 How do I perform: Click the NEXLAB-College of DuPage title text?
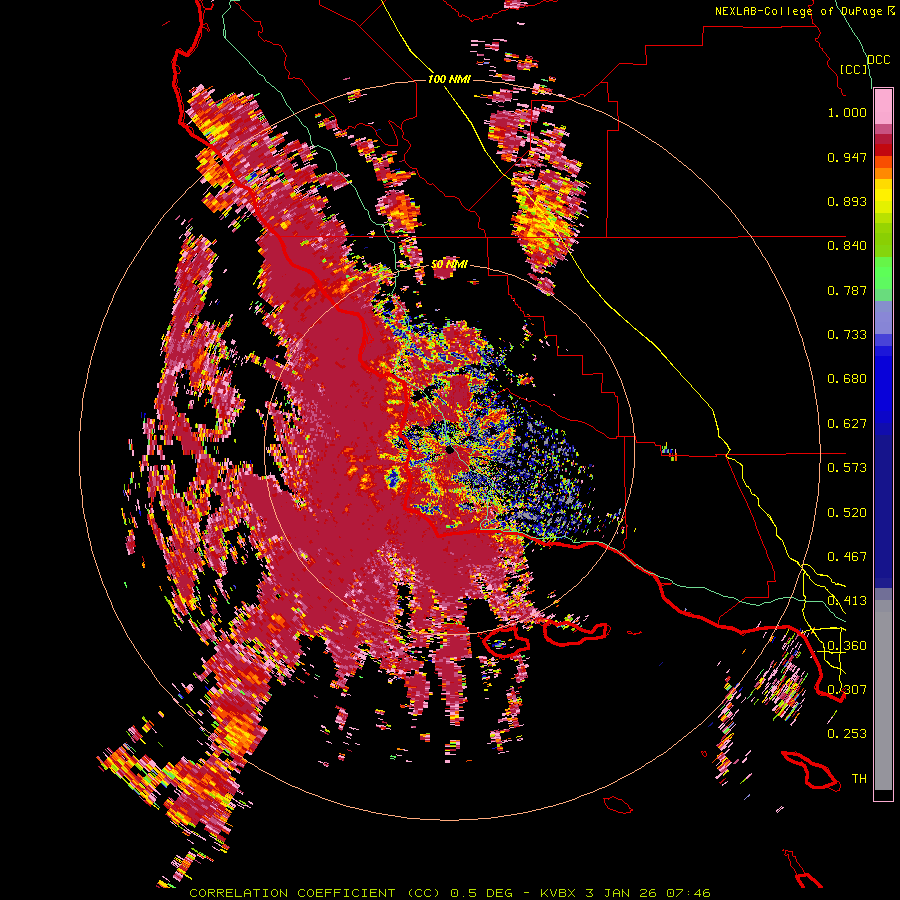800,11
